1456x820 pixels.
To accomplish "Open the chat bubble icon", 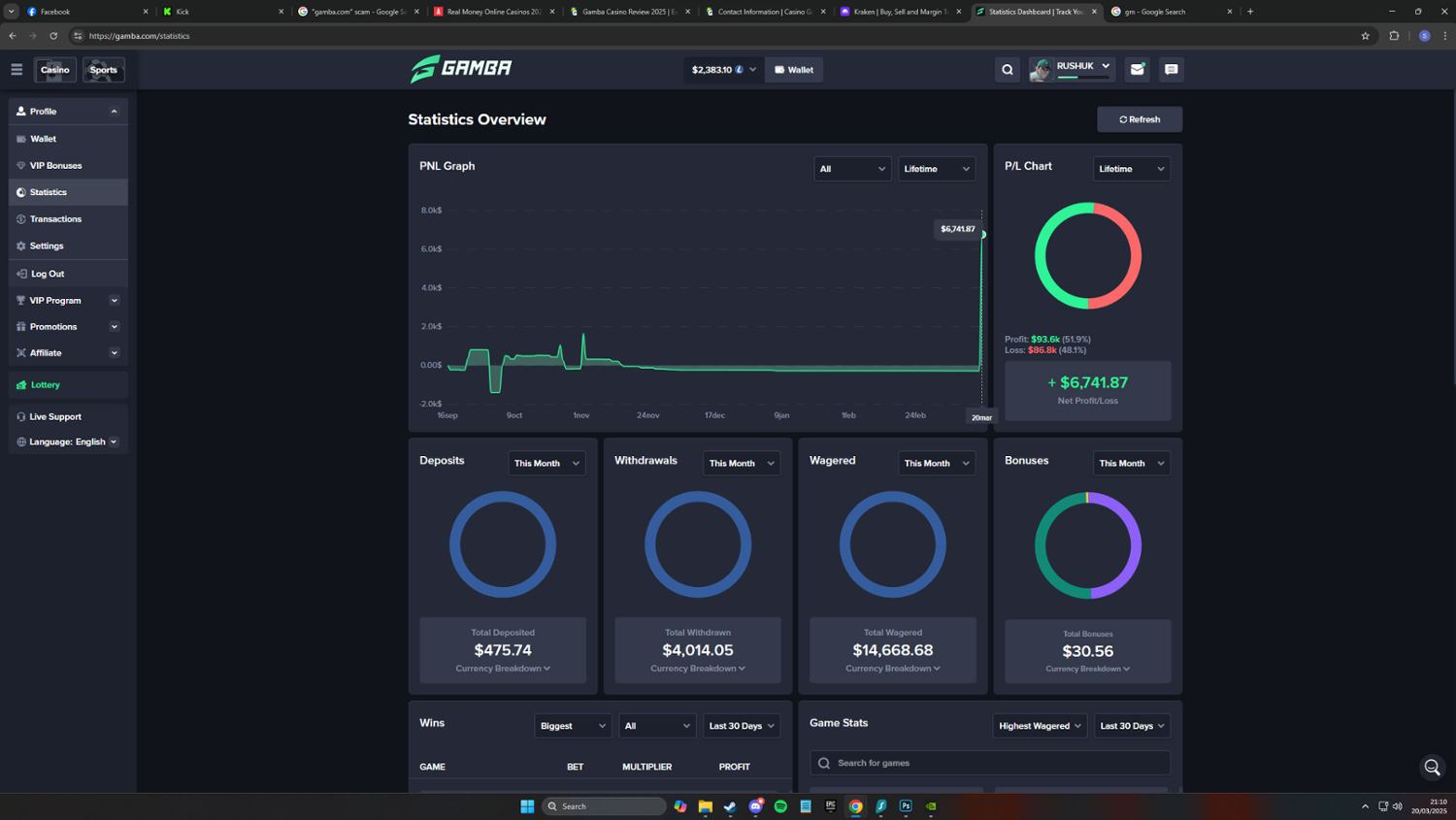I will point(1172,70).
